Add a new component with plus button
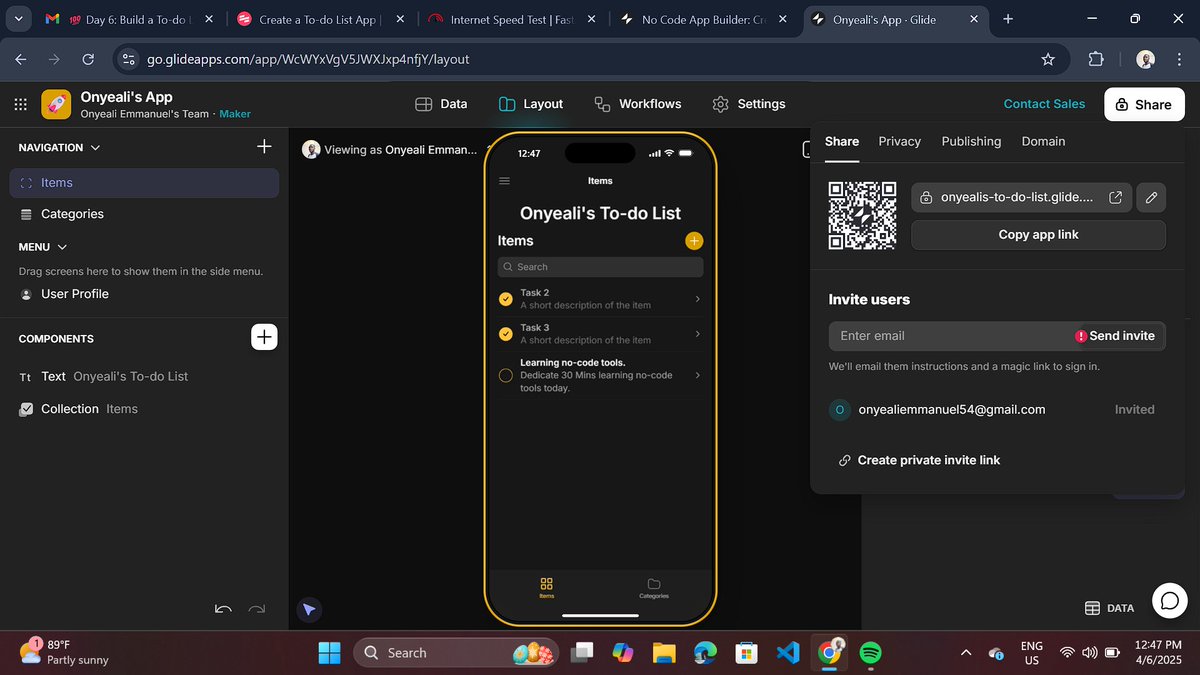This screenshot has width=1200, height=675. [x=264, y=337]
